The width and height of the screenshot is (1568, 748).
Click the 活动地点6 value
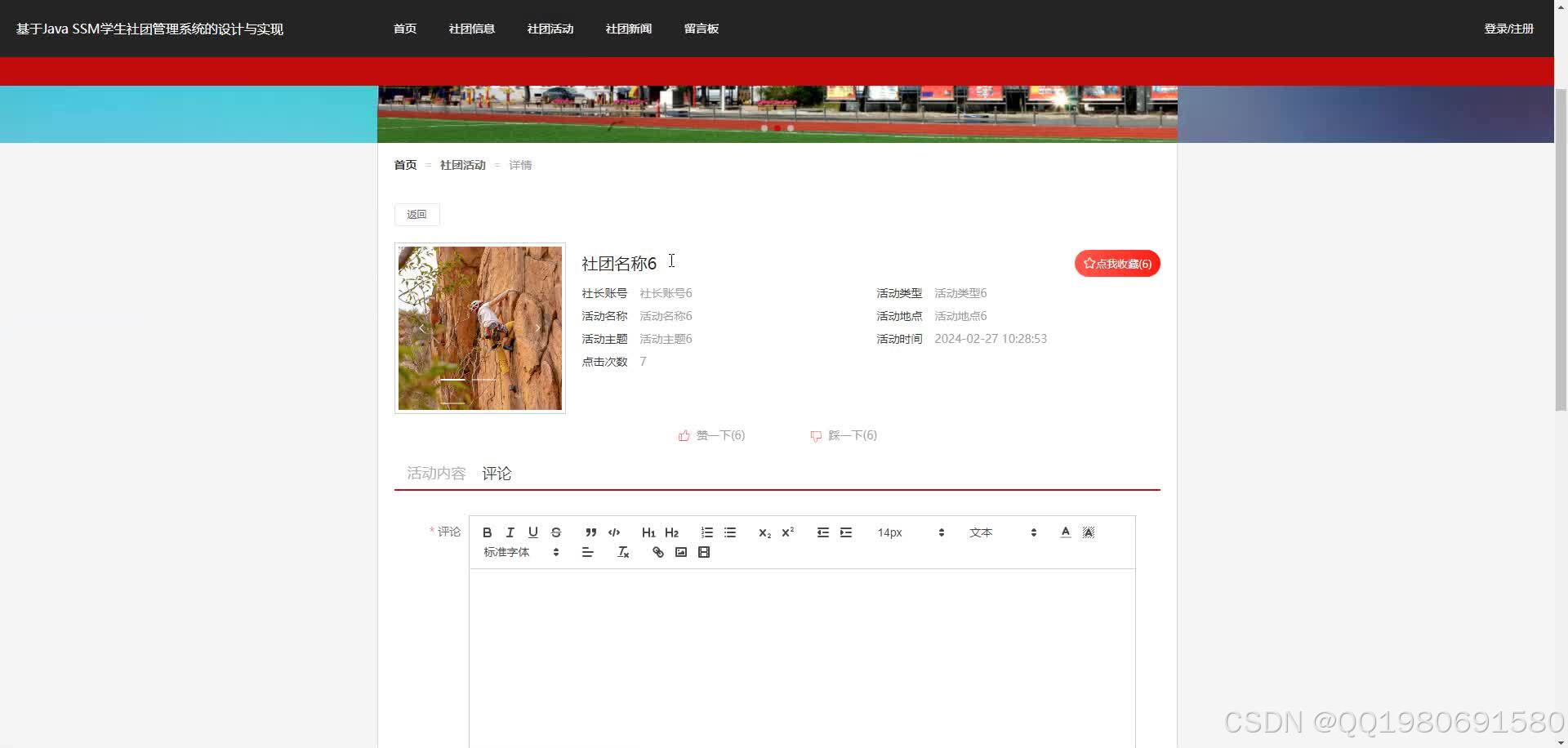coord(960,316)
